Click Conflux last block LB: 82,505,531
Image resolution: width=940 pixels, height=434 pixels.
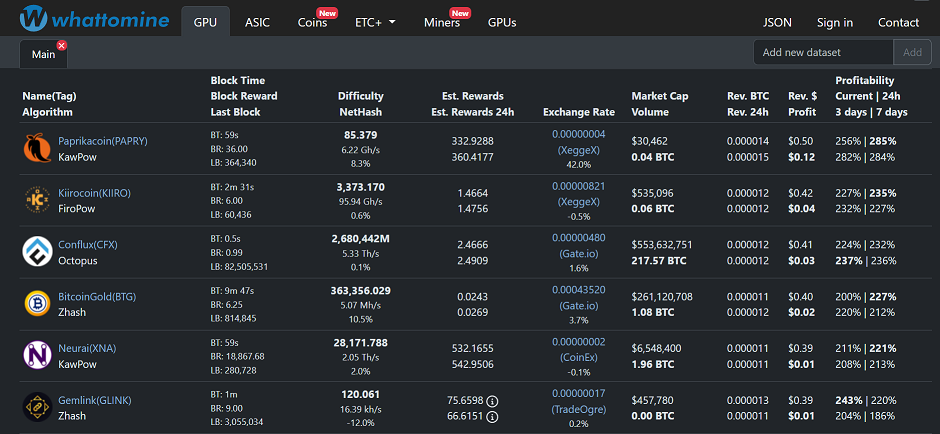click(239, 266)
